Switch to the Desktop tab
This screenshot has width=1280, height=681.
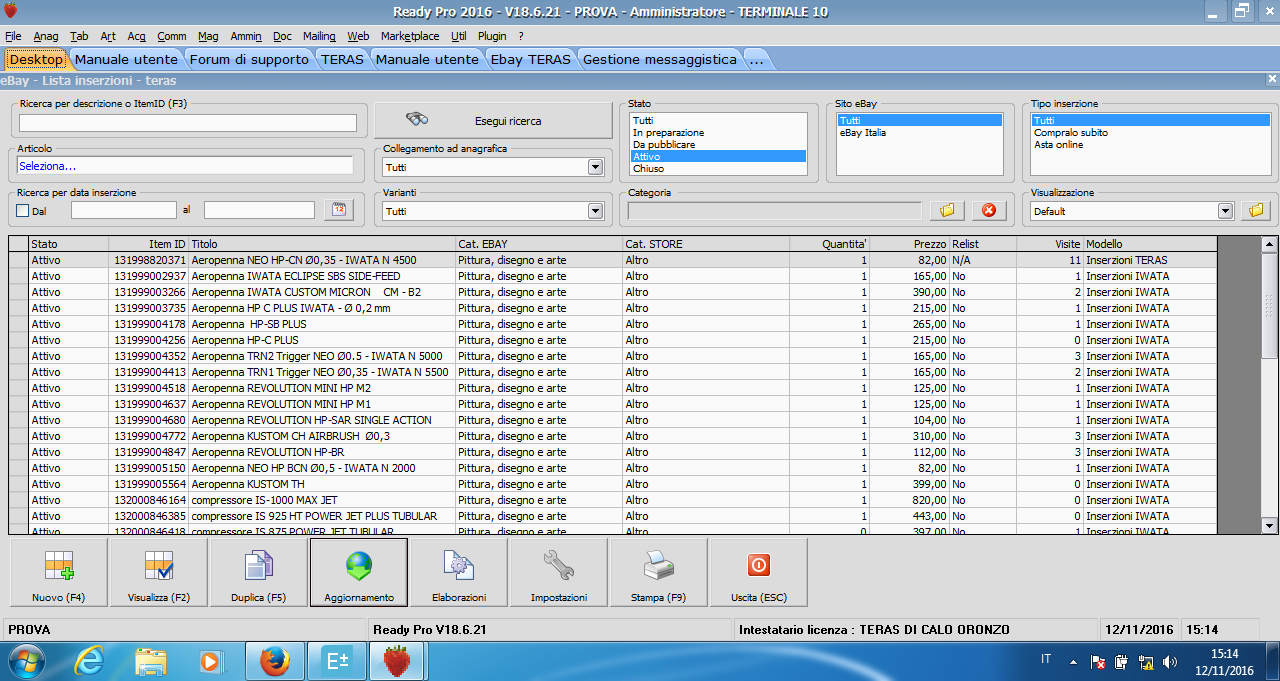36,59
